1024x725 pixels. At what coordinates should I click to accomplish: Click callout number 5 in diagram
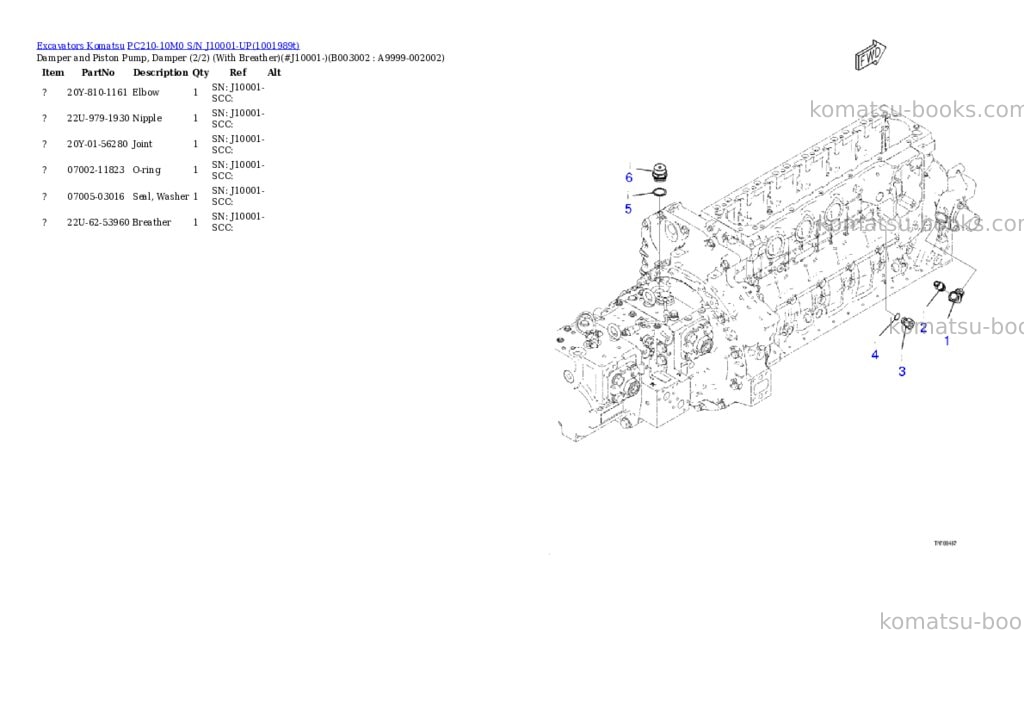628,209
